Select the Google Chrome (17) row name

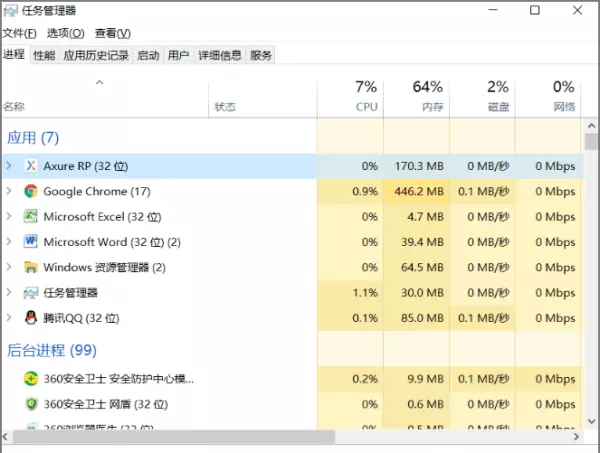click(97, 191)
